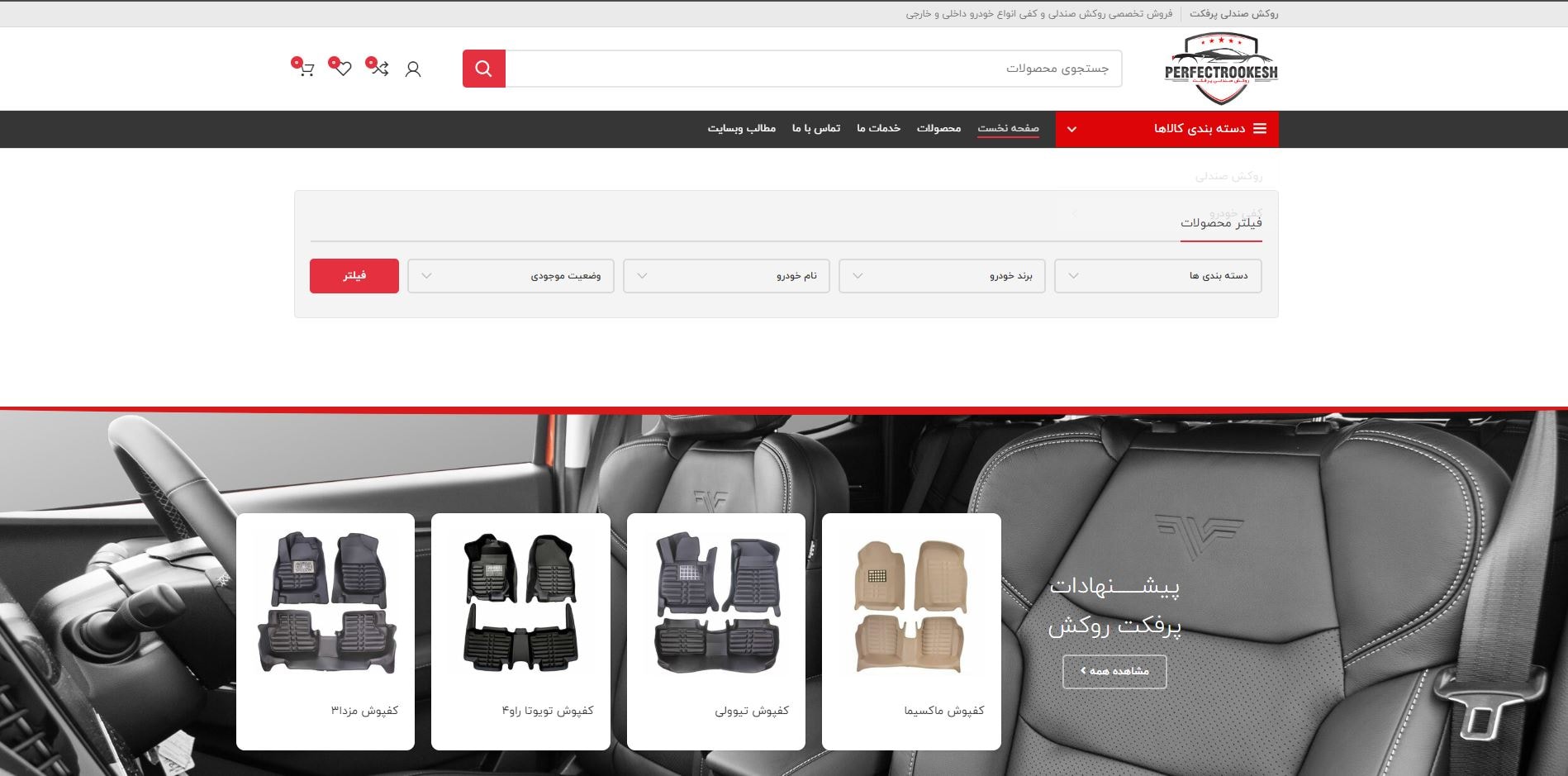Click the مشاهده همه button

pyautogui.click(x=1114, y=671)
